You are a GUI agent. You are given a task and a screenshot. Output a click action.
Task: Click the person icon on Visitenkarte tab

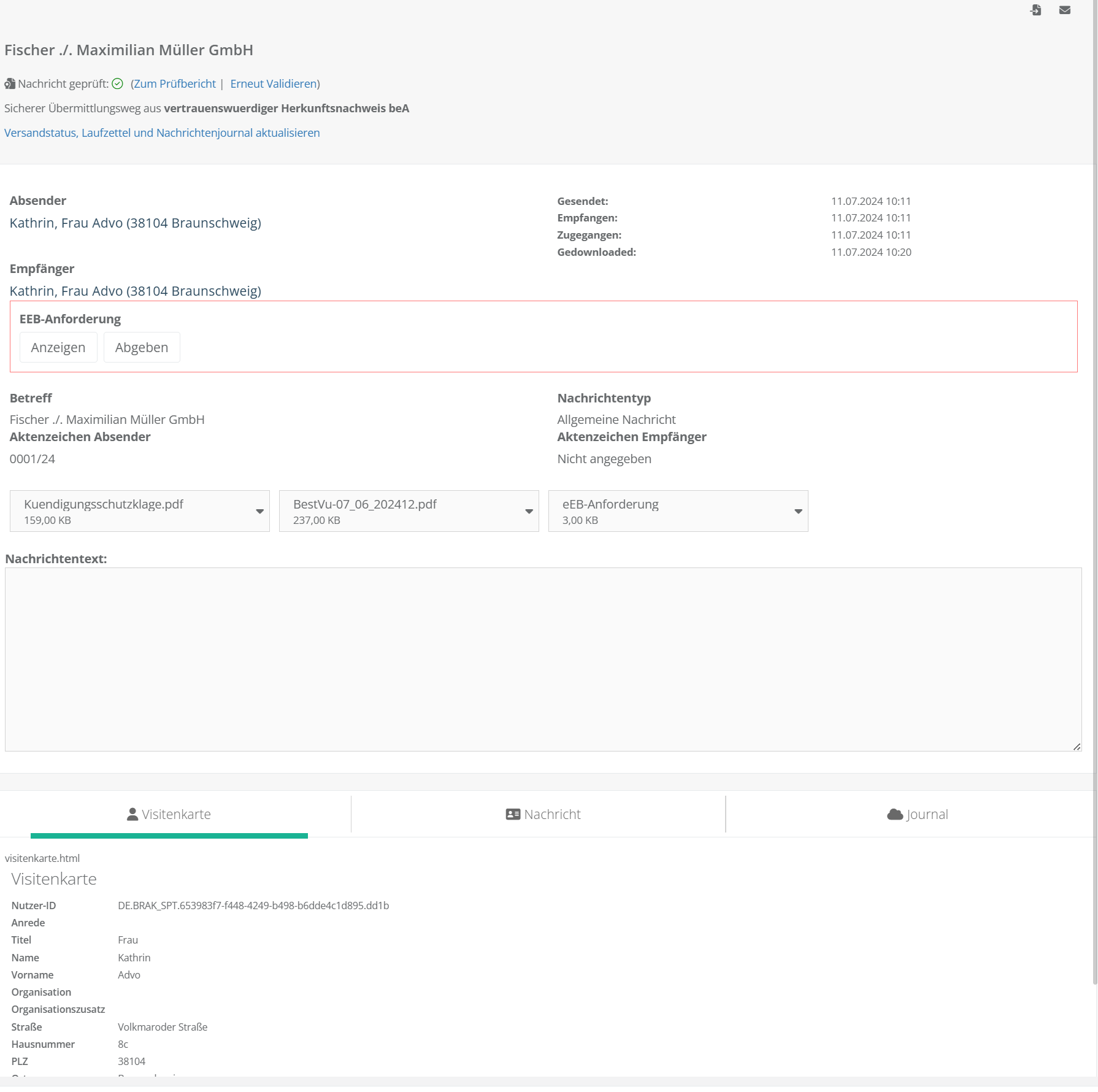(x=132, y=814)
